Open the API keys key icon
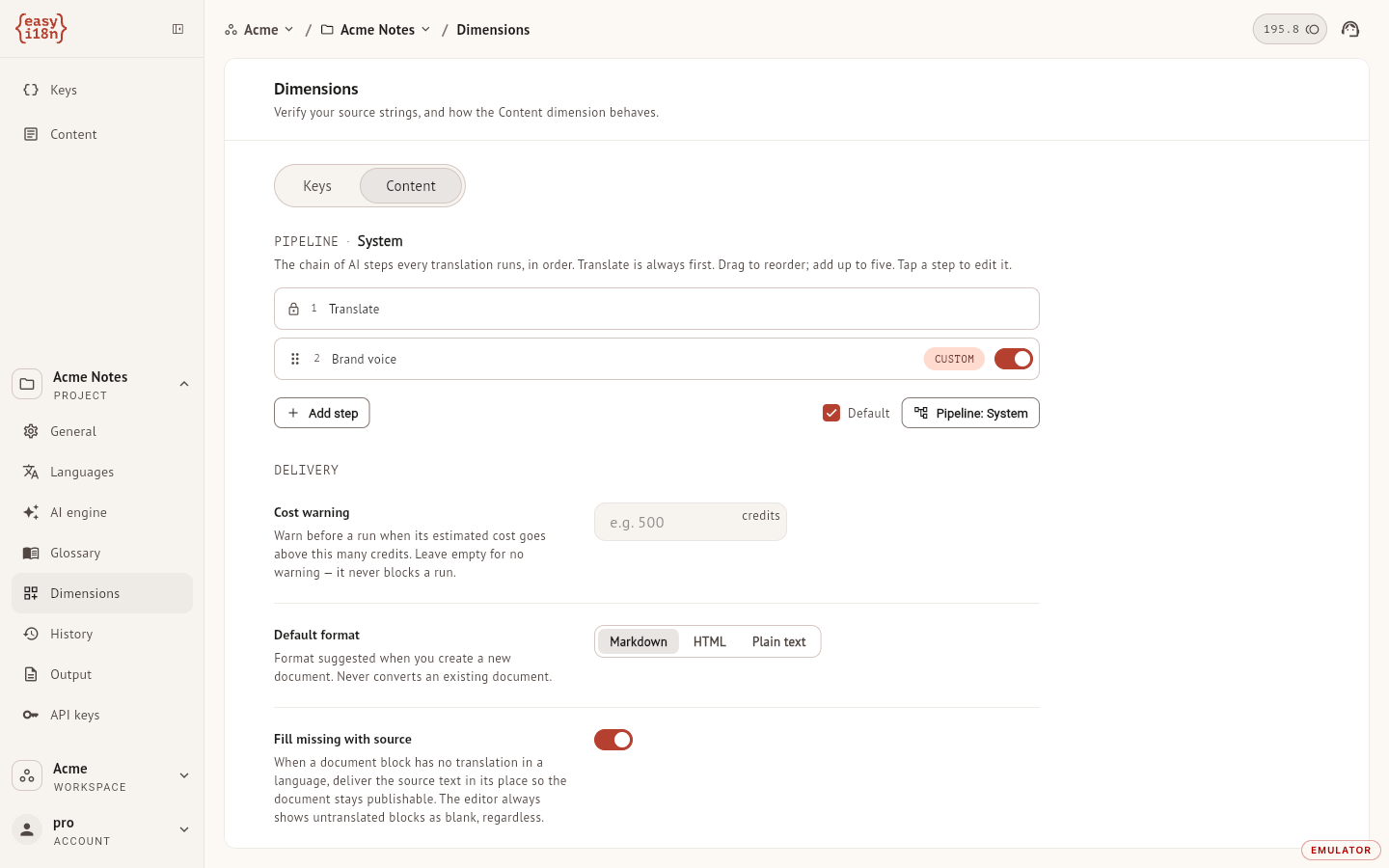This screenshot has height=868, width=1389. [31, 715]
